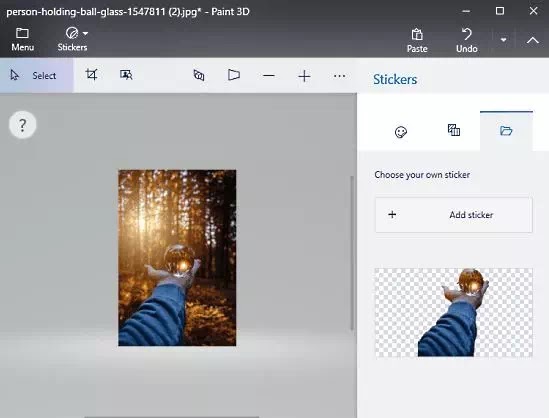Choose the Crop tool

(91, 75)
